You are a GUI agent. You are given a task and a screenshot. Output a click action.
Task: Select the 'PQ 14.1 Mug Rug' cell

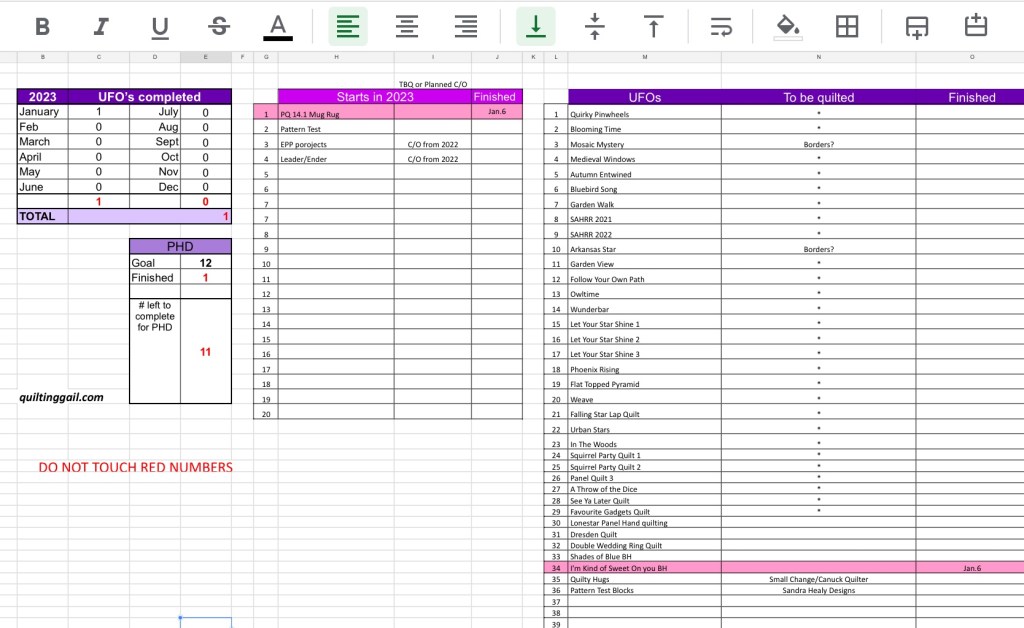pyautogui.click(x=335, y=114)
